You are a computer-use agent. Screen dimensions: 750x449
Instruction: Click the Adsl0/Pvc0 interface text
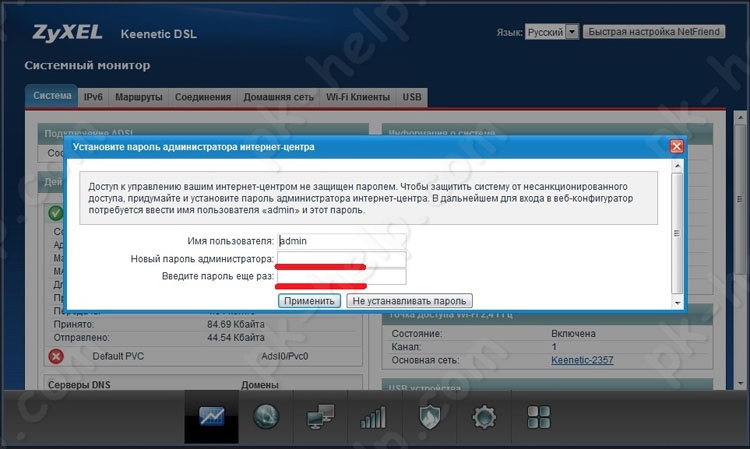pyautogui.click(x=285, y=356)
